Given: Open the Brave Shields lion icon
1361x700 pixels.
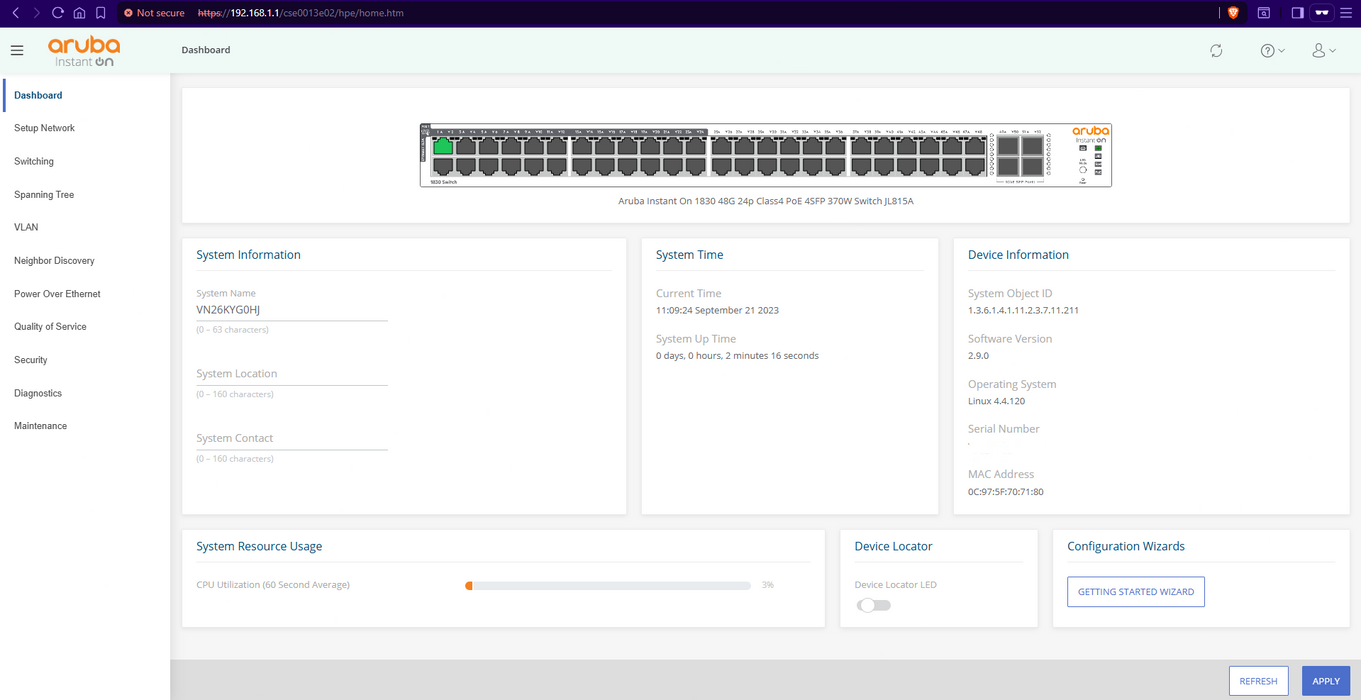Looking at the screenshot, I should (1233, 13).
